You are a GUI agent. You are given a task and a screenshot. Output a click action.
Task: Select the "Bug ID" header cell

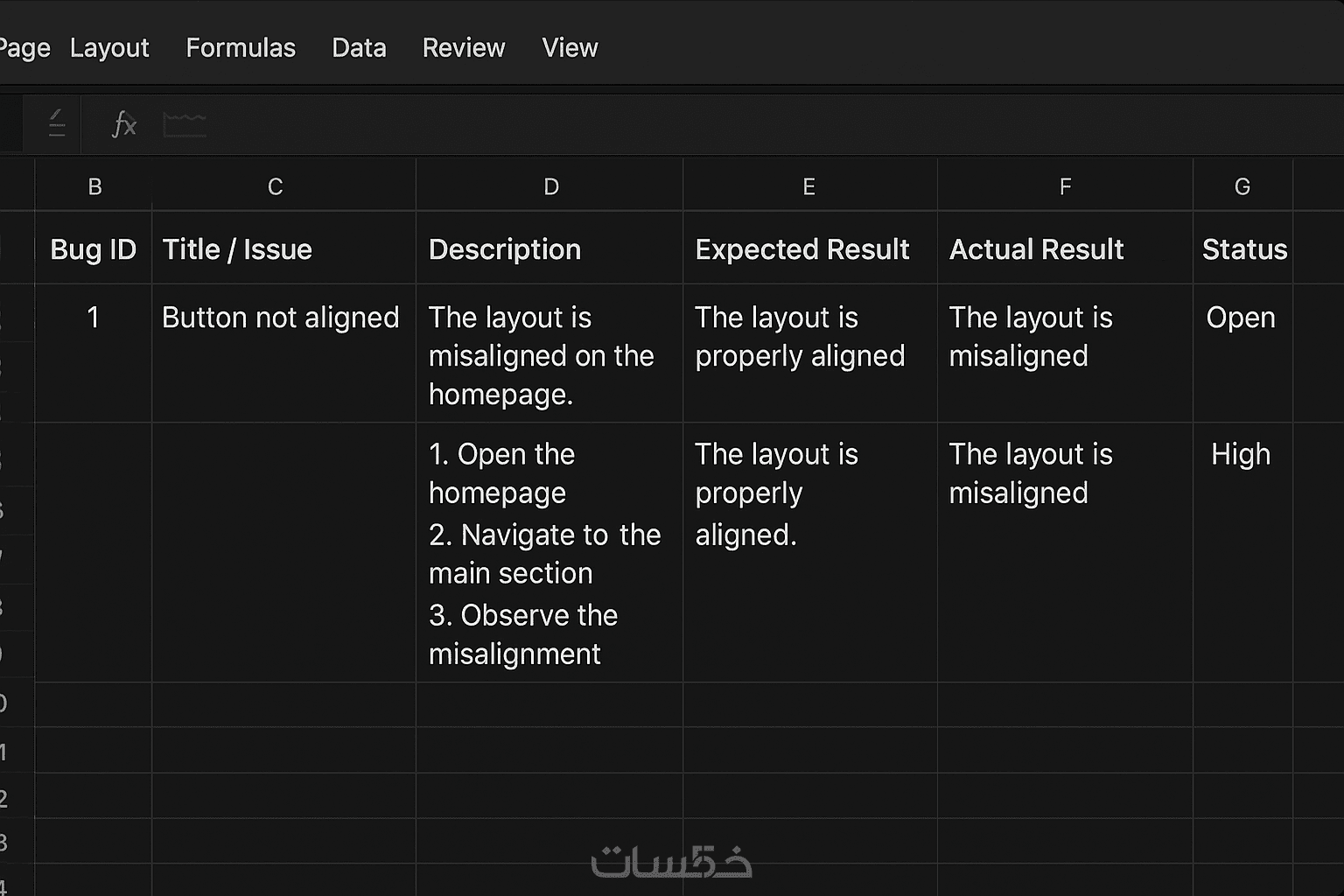click(94, 250)
